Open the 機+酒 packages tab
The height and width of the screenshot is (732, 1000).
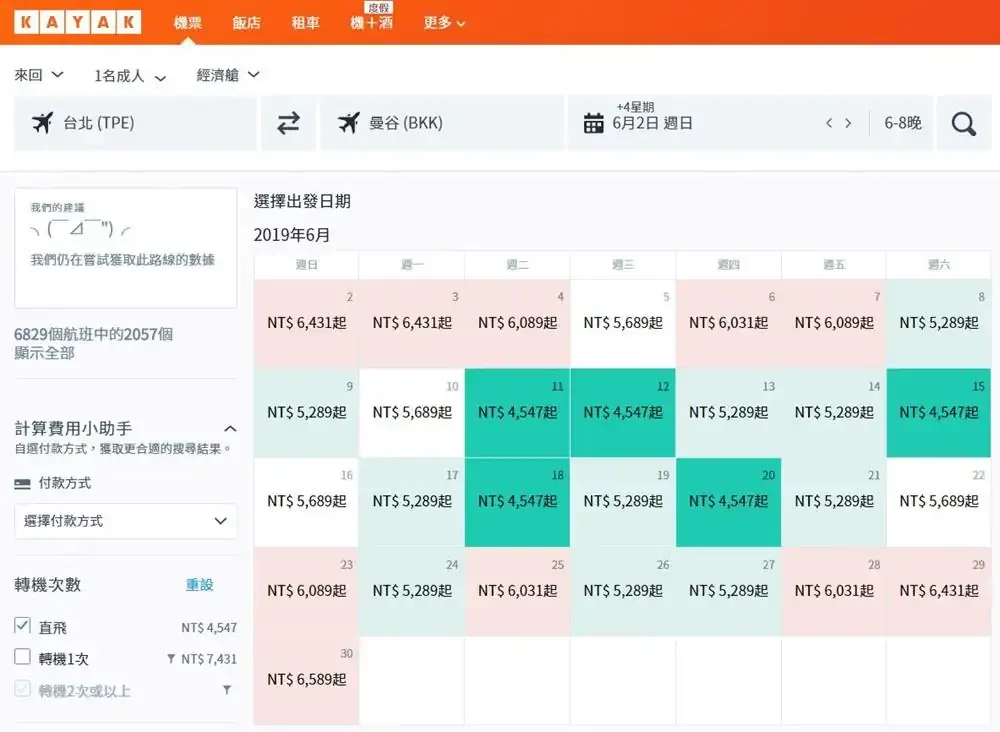click(371, 23)
